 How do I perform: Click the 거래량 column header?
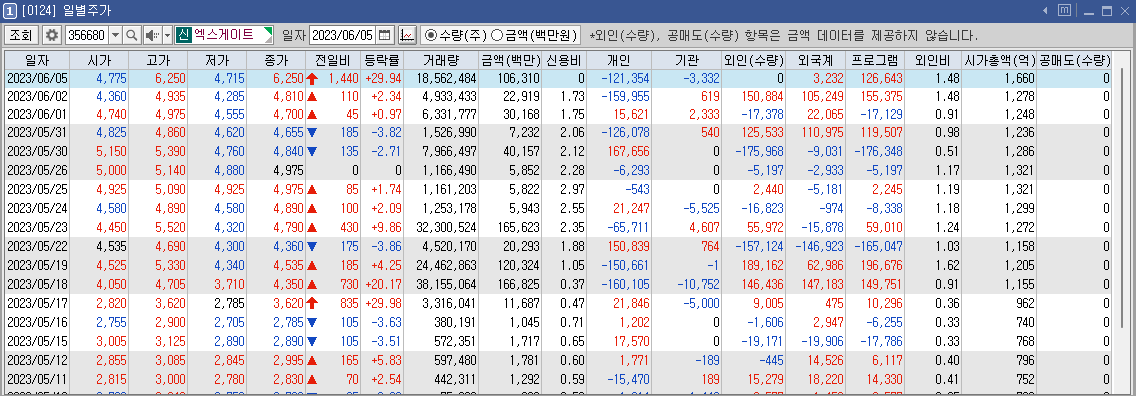click(440, 59)
